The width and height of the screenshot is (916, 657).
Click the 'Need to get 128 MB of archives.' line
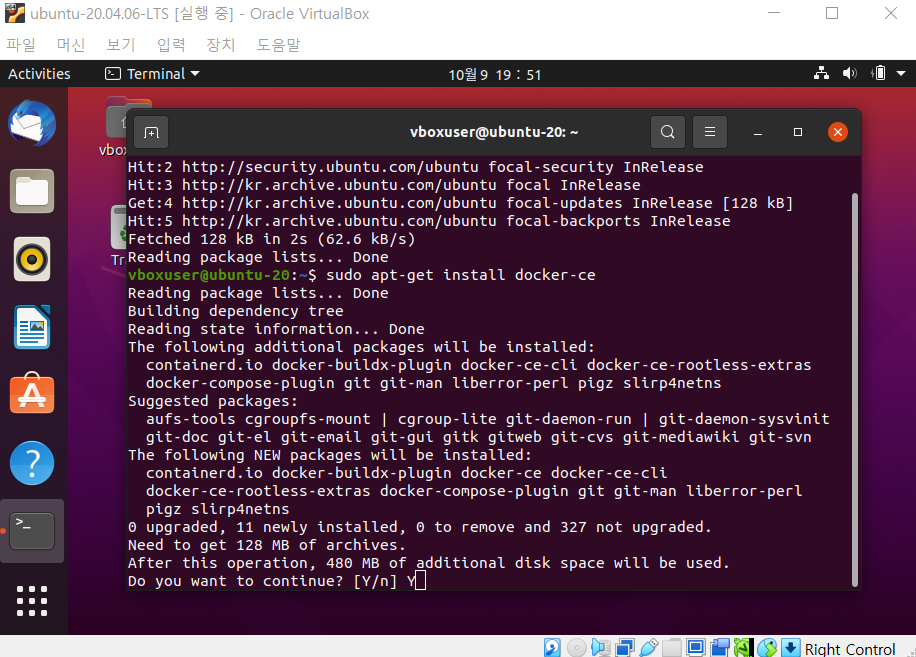coord(266,545)
